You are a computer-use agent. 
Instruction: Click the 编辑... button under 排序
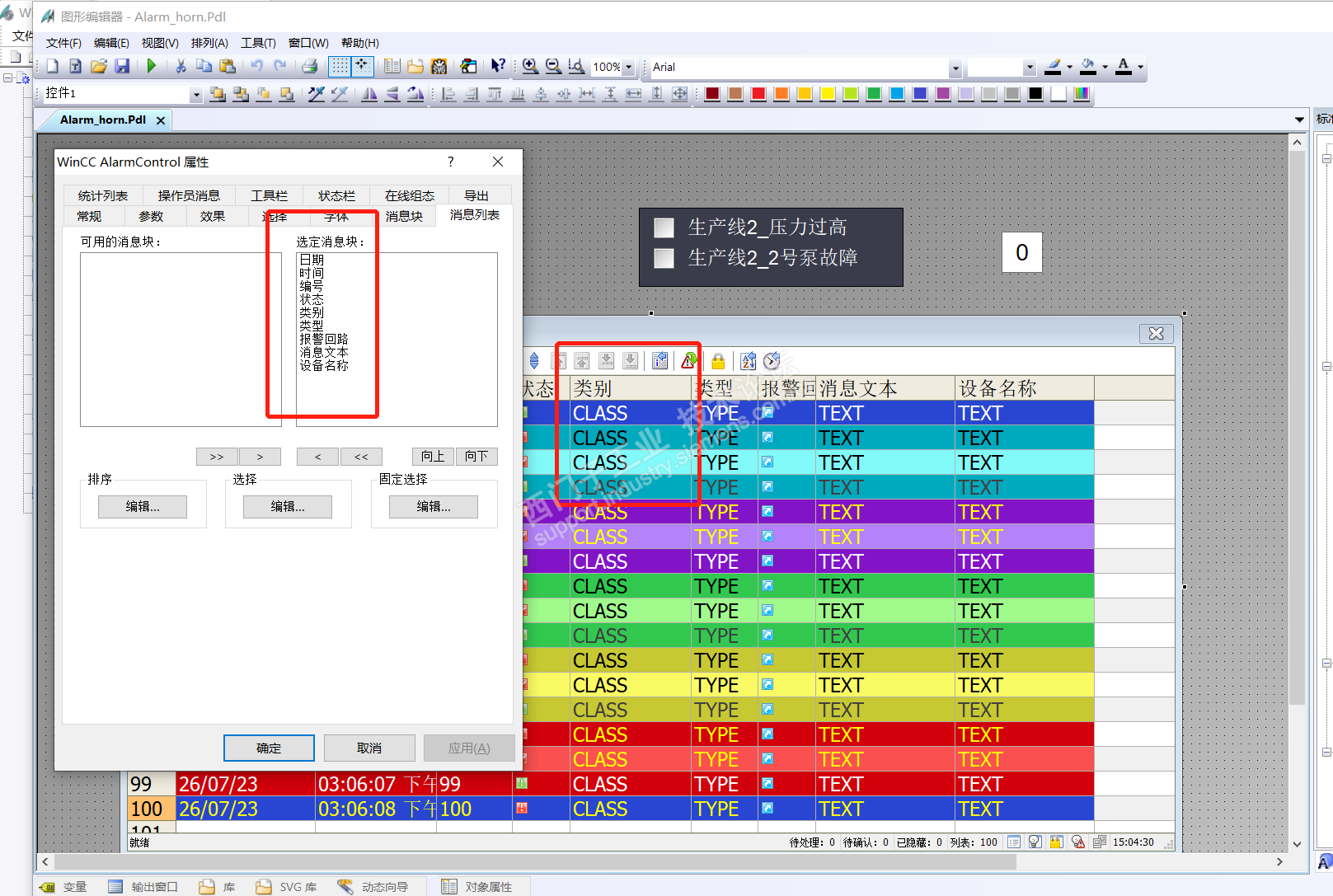coord(143,506)
